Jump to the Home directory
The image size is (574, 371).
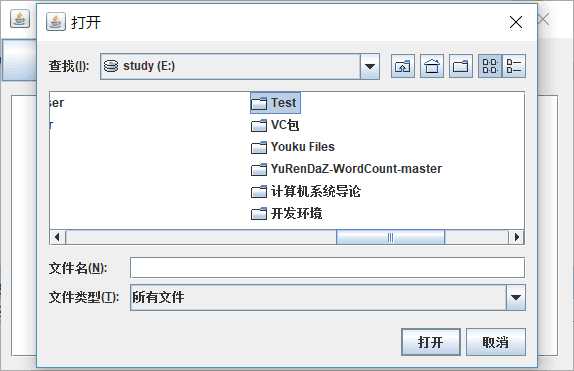[x=432, y=66]
